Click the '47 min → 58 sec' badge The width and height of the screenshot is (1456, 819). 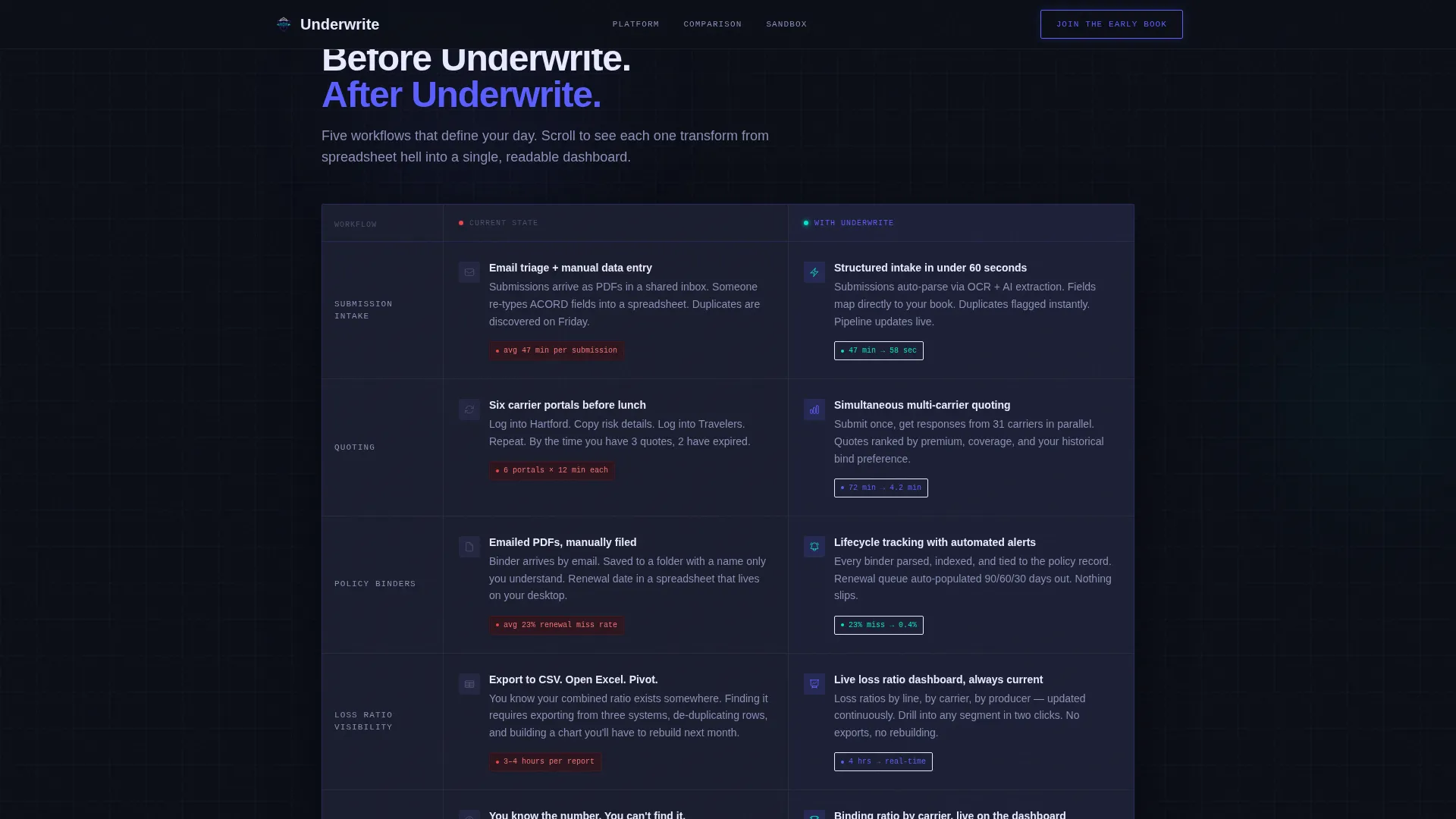tap(878, 350)
